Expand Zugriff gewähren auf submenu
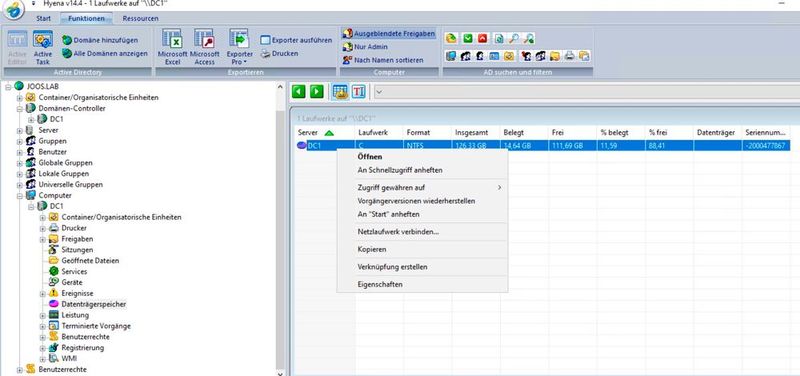 [x=422, y=187]
